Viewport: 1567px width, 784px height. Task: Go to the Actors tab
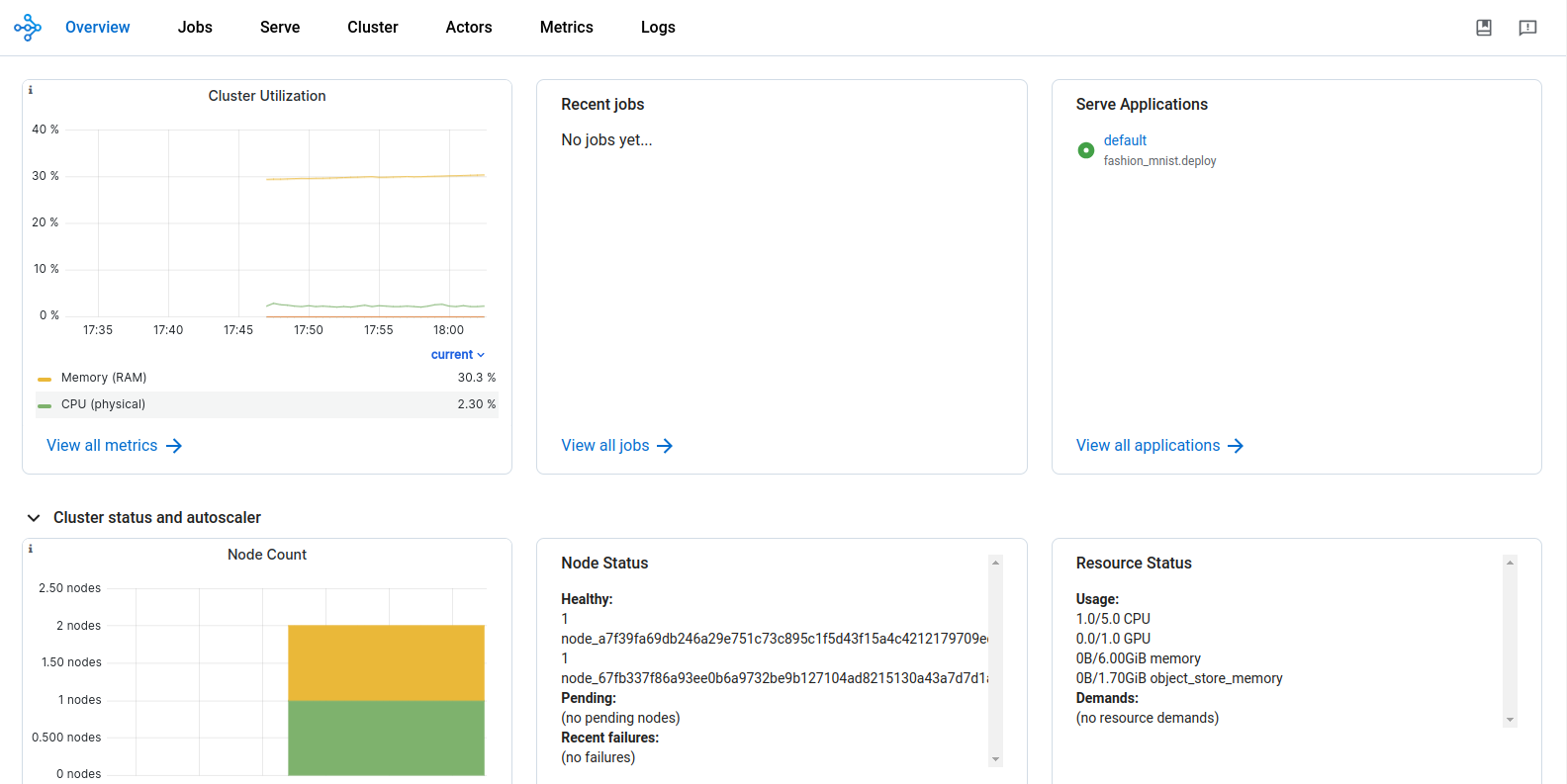(468, 28)
